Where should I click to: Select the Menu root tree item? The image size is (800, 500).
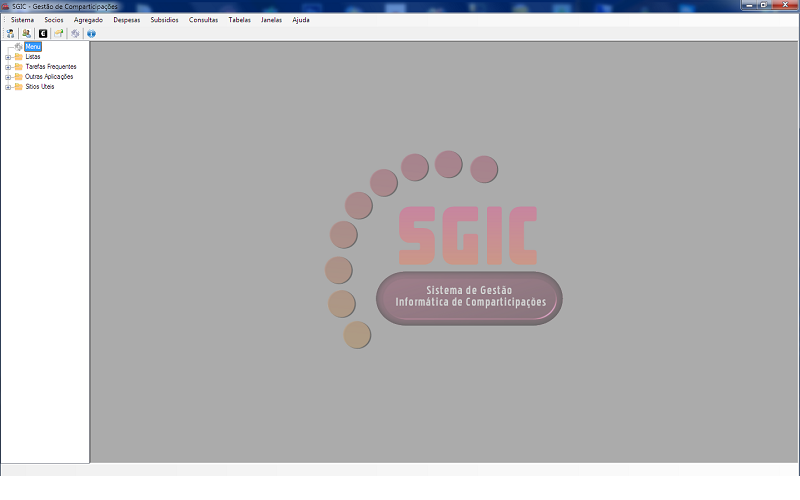(33, 47)
